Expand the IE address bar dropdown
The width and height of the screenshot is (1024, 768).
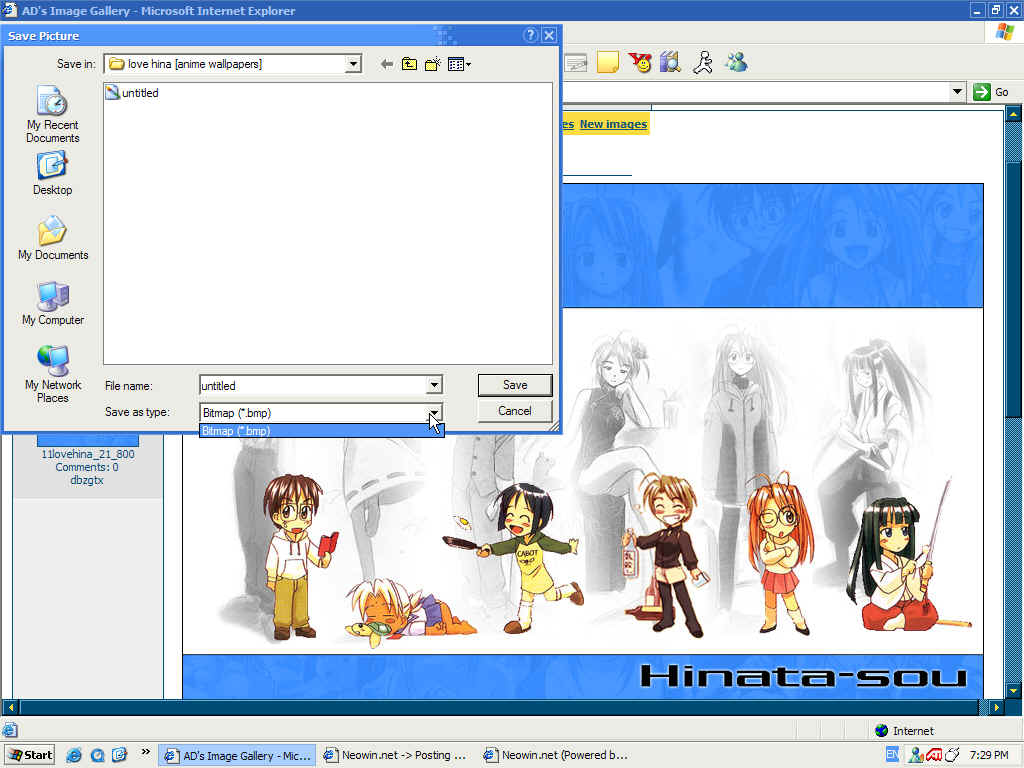(957, 91)
